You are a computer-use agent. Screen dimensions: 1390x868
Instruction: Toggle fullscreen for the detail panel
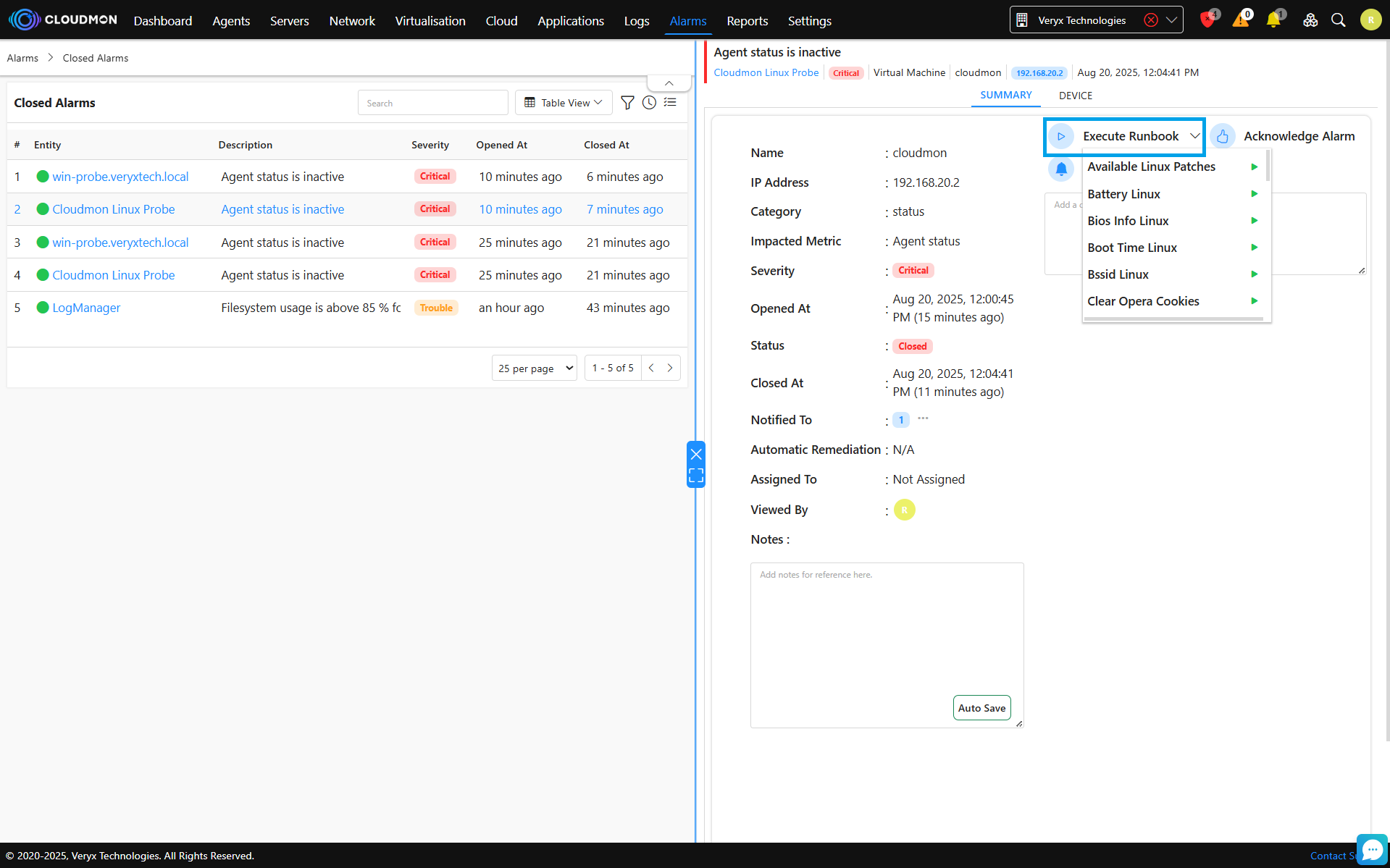(696, 476)
